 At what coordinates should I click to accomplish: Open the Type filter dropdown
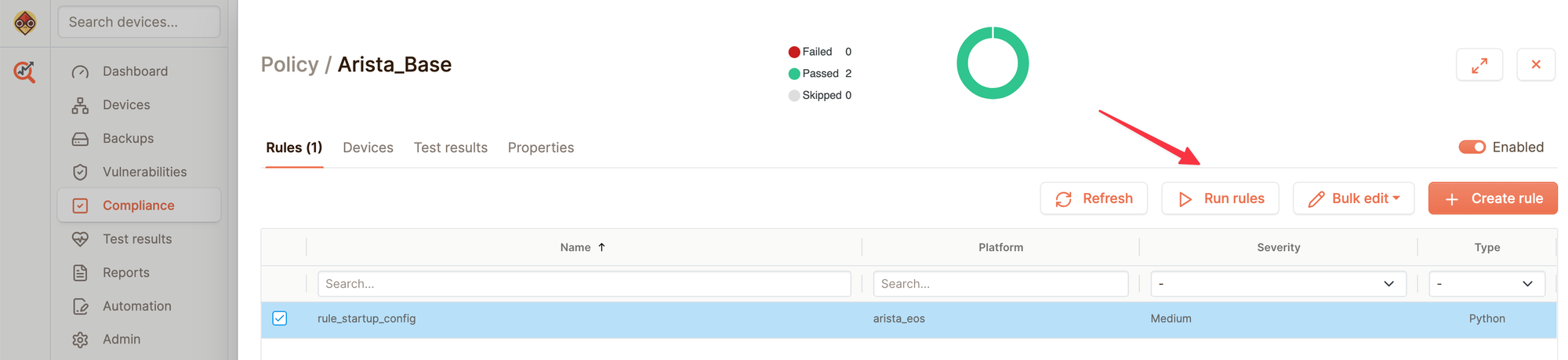(x=1486, y=284)
